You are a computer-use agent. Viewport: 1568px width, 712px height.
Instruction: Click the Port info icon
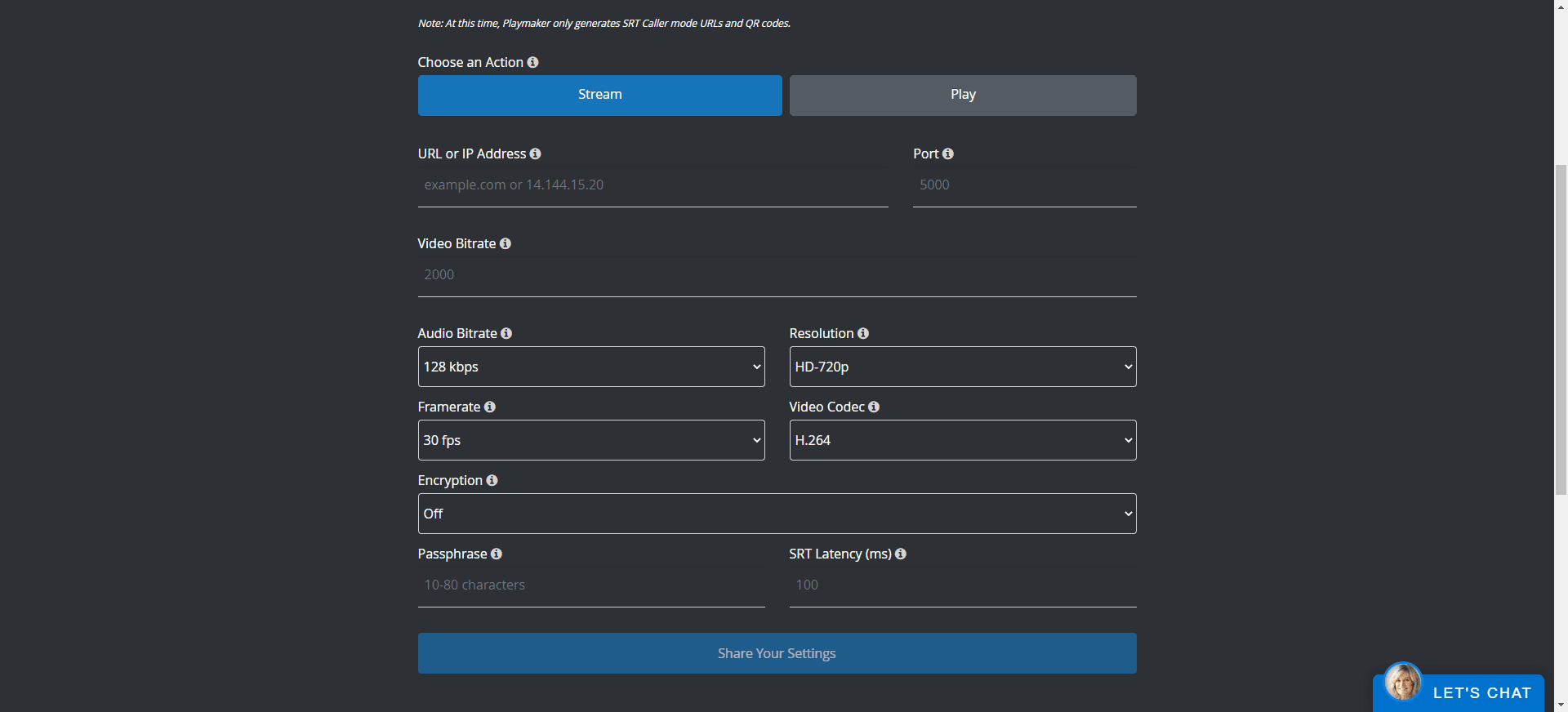point(947,154)
